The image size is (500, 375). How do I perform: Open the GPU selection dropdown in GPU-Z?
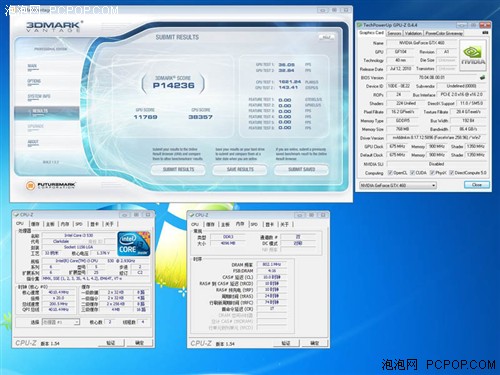(x=398, y=185)
